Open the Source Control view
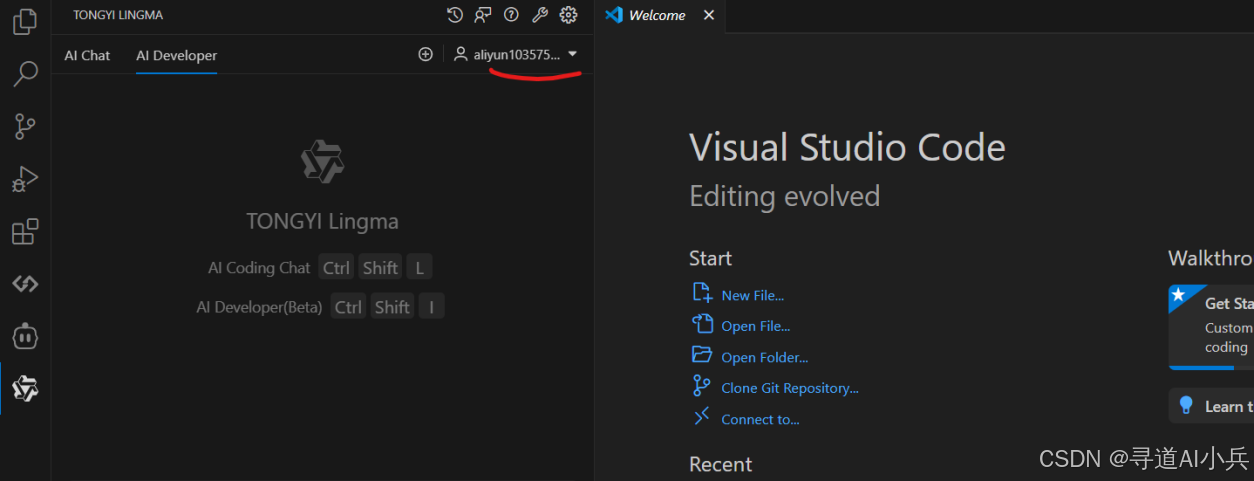Viewport: 1254px width, 481px height. click(25, 126)
